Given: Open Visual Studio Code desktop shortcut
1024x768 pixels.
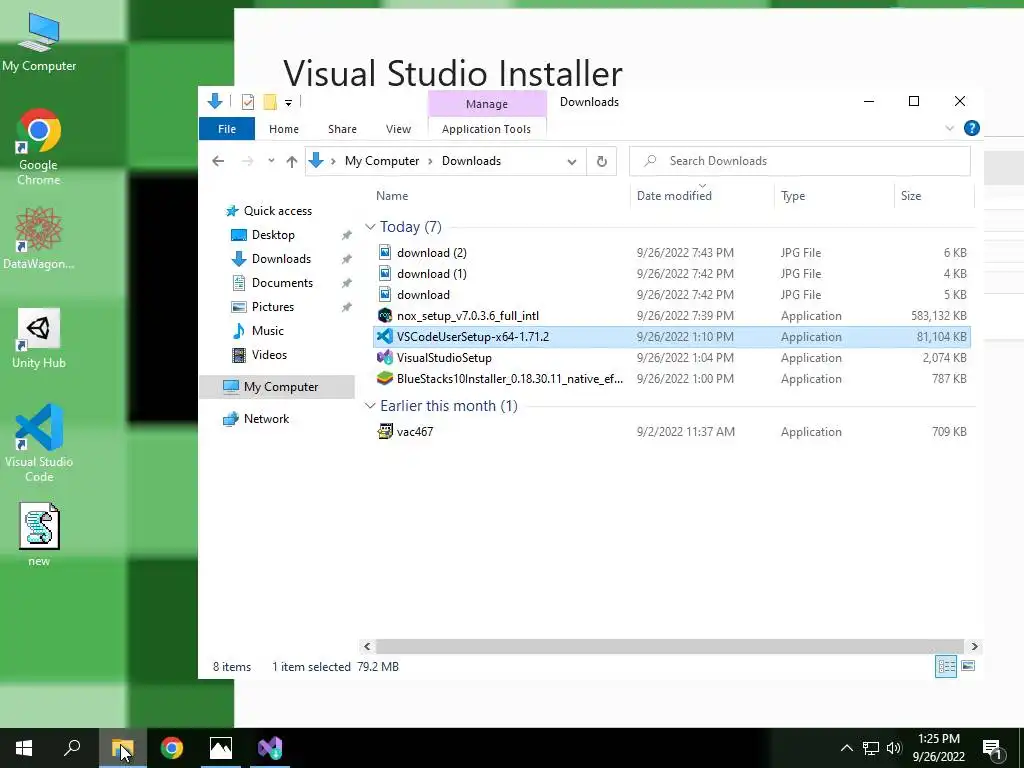Looking at the screenshot, I should click(39, 443).
